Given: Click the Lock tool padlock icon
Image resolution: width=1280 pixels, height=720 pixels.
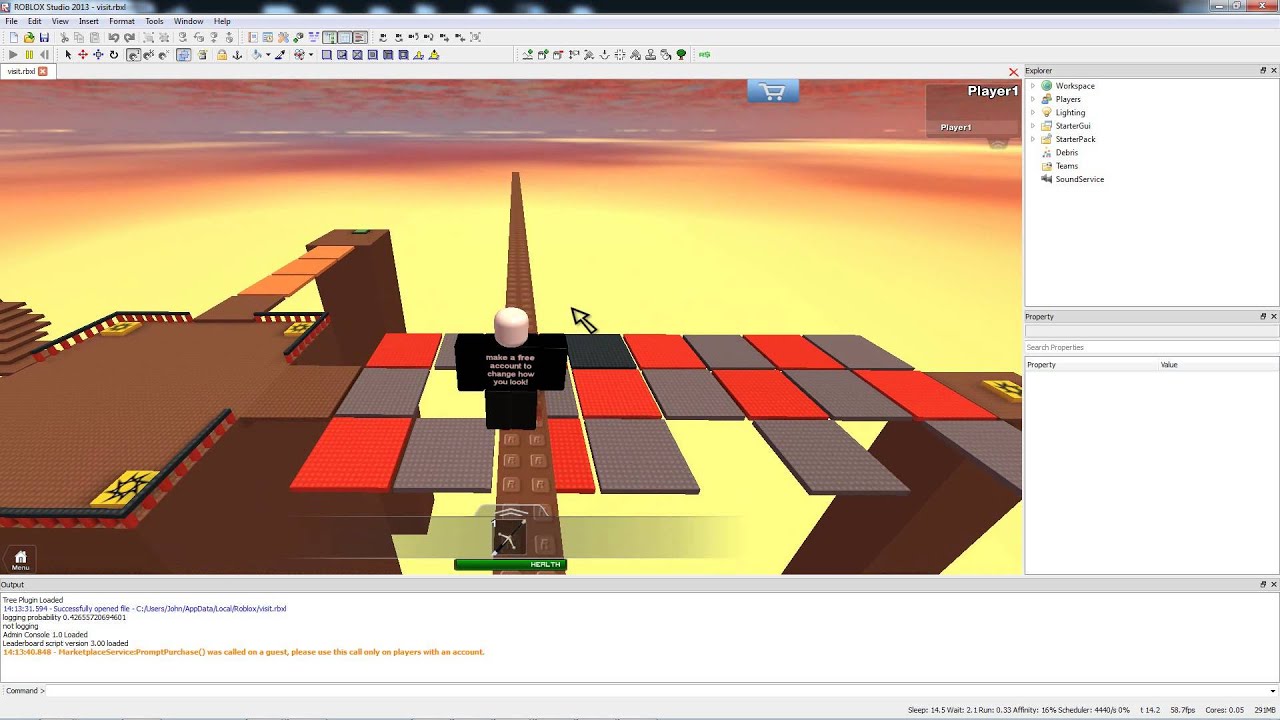Looking at the screenshot, I should tap(221, 55).
